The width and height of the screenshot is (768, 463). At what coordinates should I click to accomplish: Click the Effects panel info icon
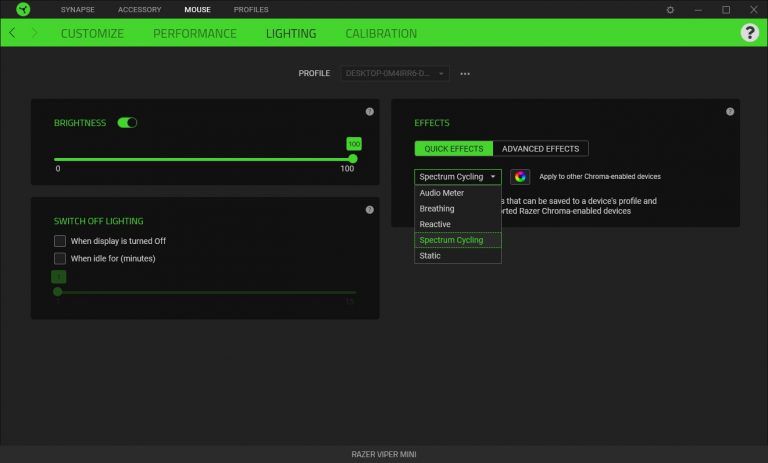tap(730, 111)
